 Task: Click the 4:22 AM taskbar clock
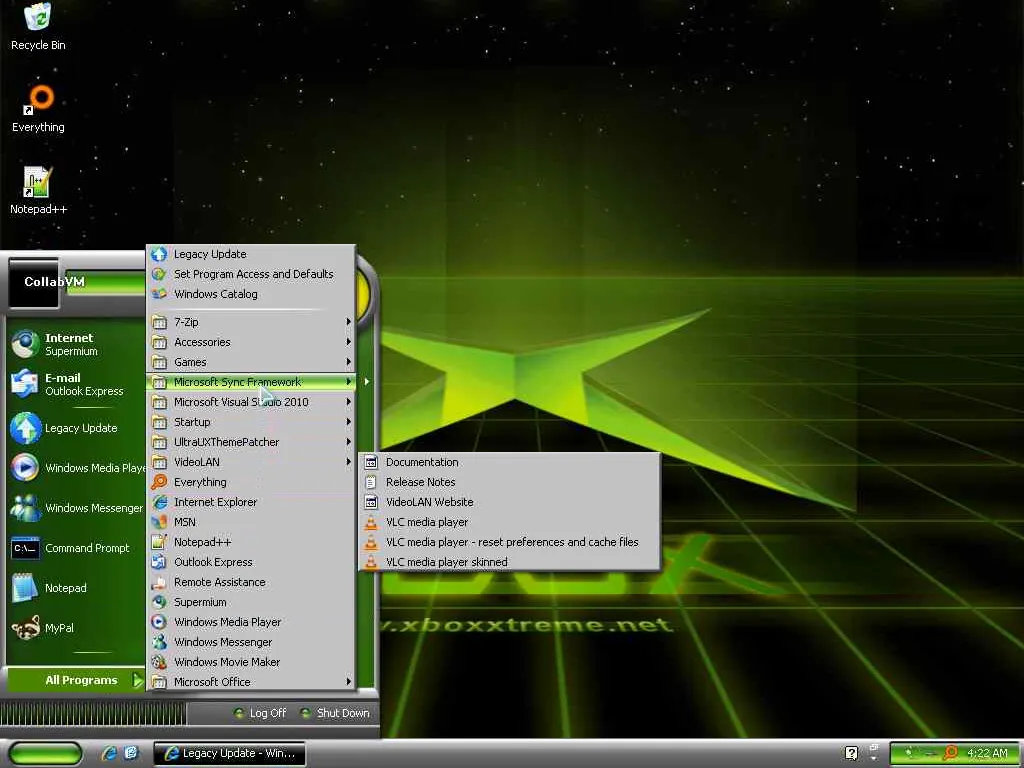[x=987, y=753]
